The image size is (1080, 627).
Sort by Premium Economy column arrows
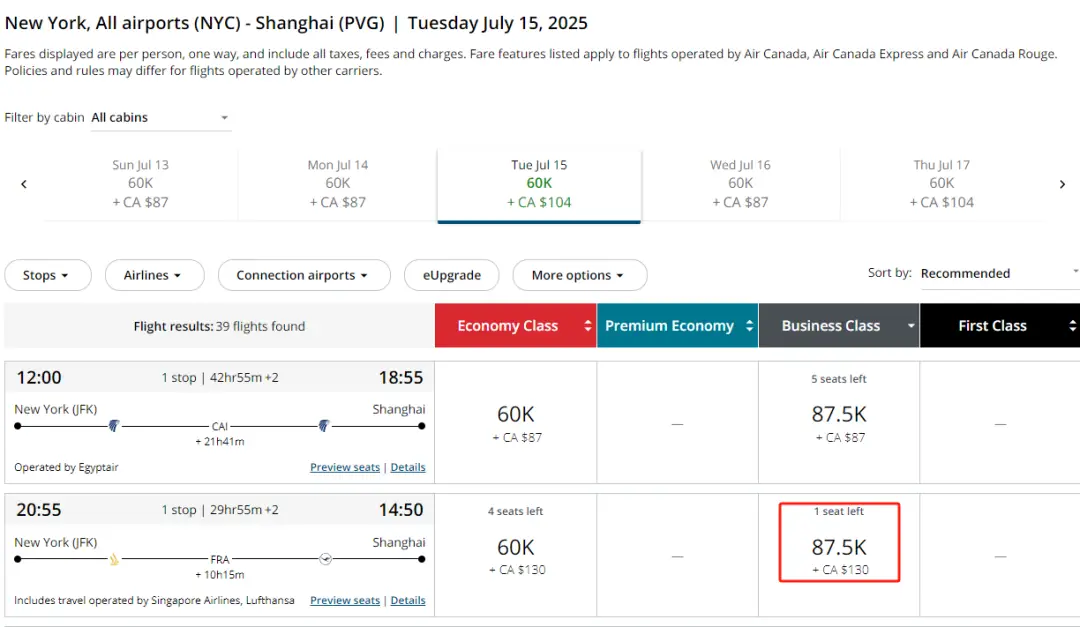(x=748, y=326)
